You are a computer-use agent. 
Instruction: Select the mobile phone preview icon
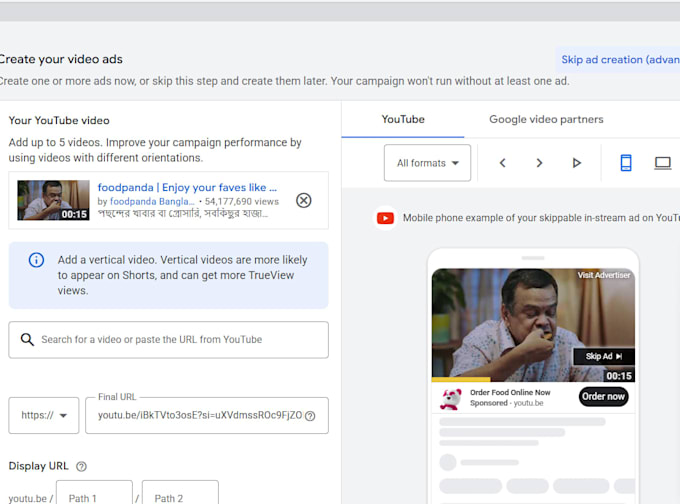626,163
